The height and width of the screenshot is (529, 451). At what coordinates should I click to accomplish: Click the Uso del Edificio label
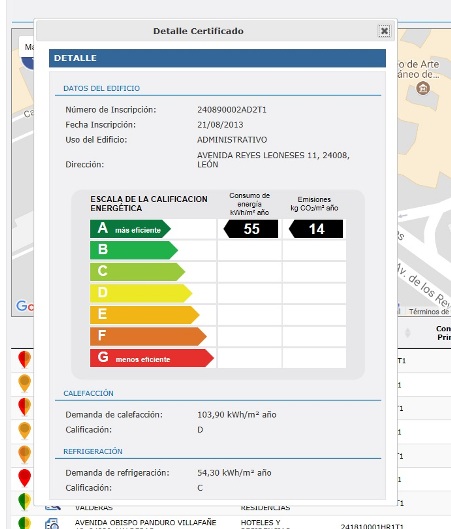(x=96, y=140)
